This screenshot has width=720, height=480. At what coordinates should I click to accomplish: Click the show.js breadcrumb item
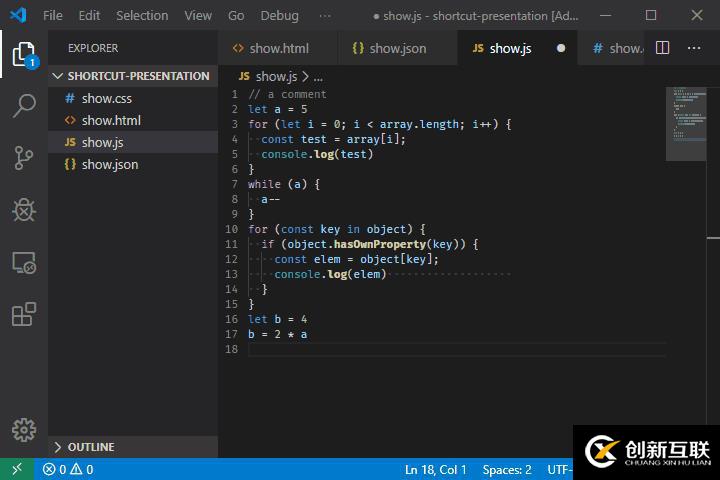pyautogui.click(x=276, y=76)
